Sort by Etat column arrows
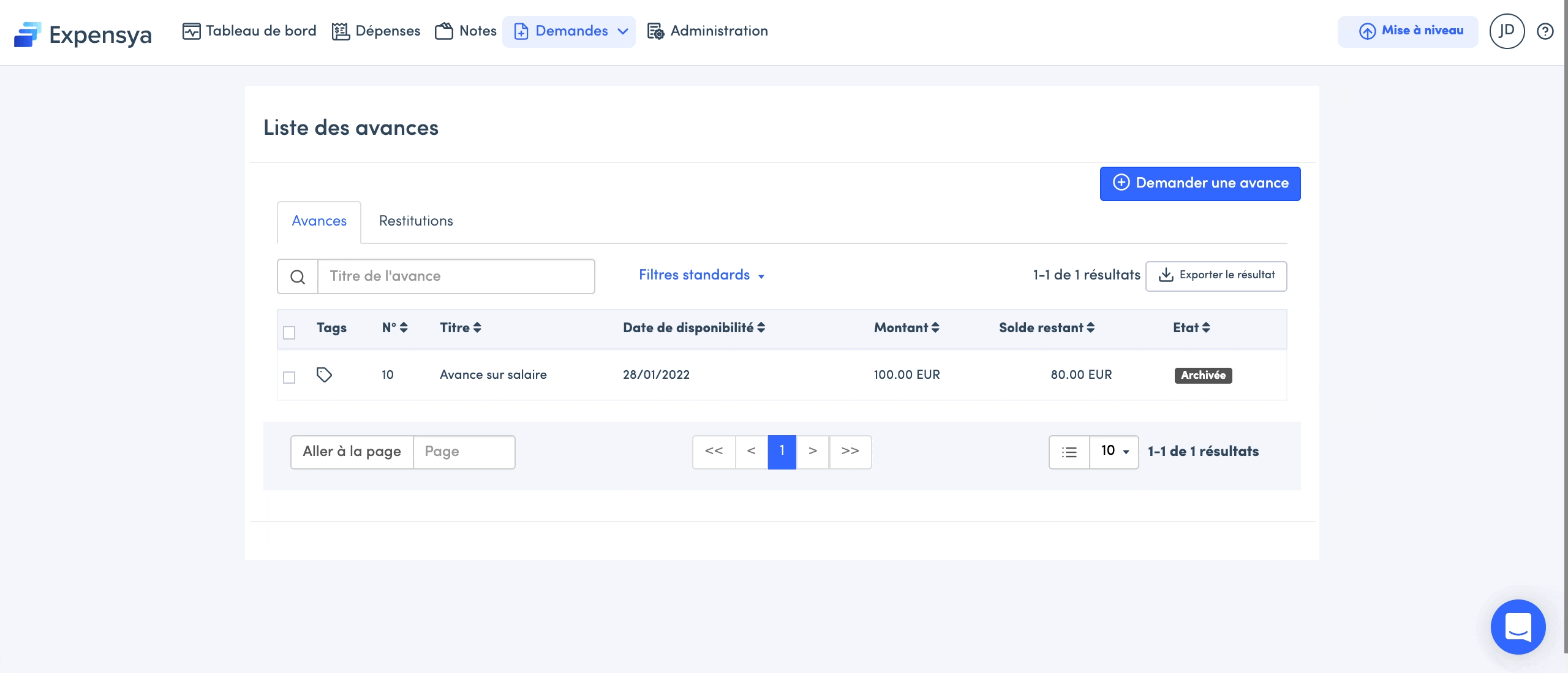1568x673 pixels. coord(1205,328)
